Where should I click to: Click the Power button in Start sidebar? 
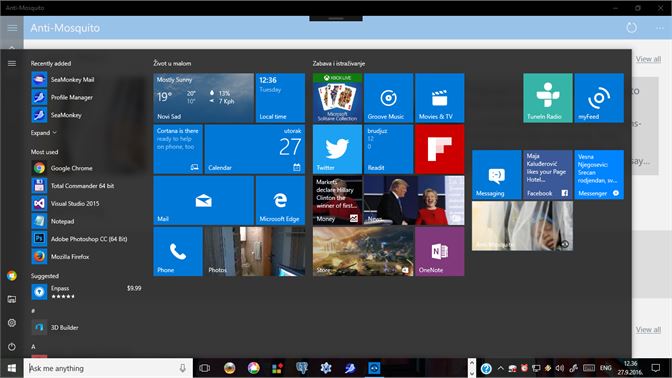12,346
